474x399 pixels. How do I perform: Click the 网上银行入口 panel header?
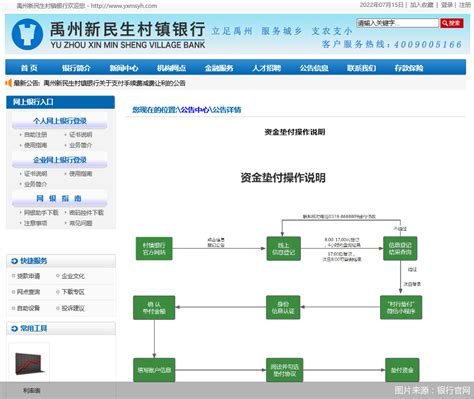pos(60,102)
